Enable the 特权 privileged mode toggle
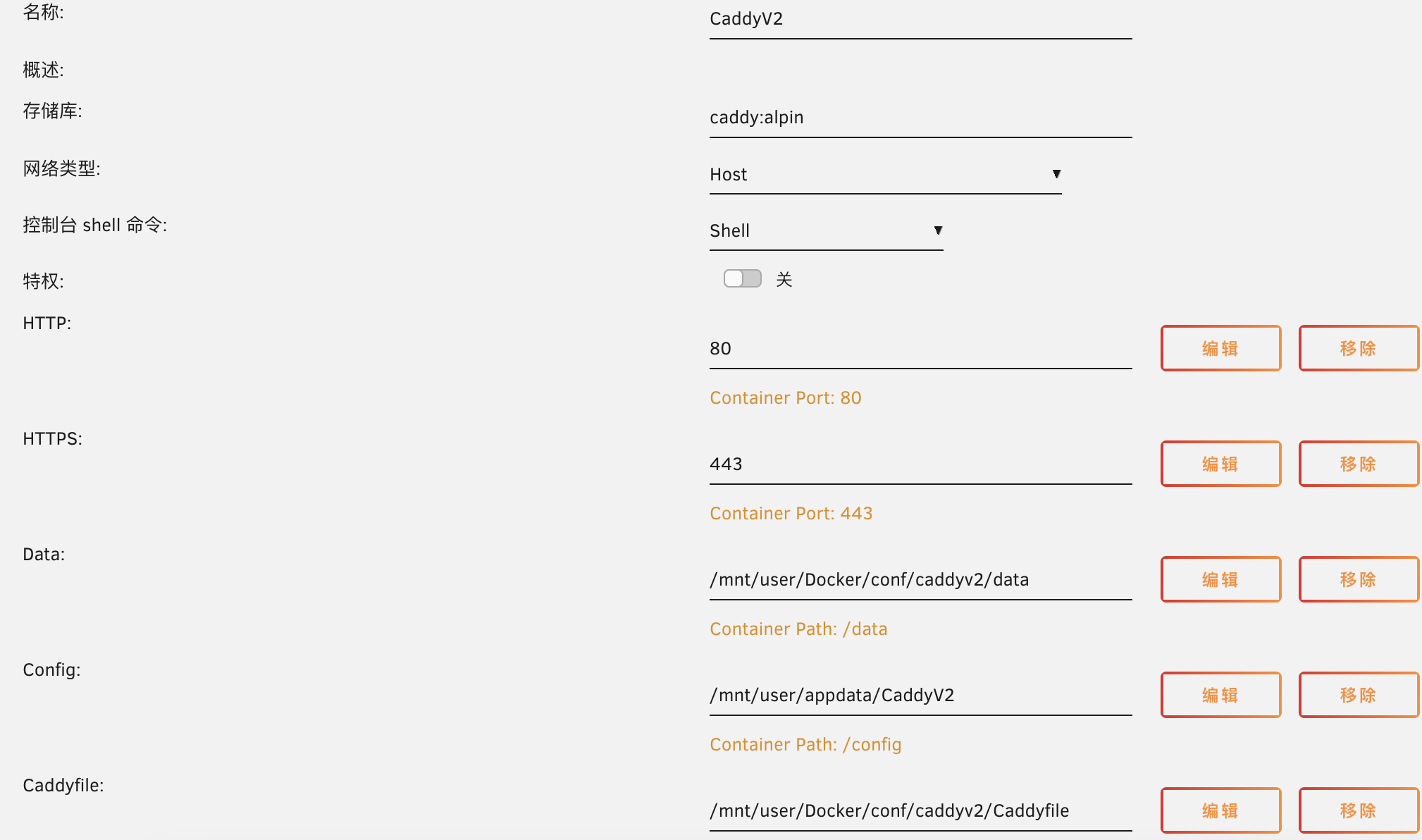Screen dimensions: 1422x840 coord(741,278)
